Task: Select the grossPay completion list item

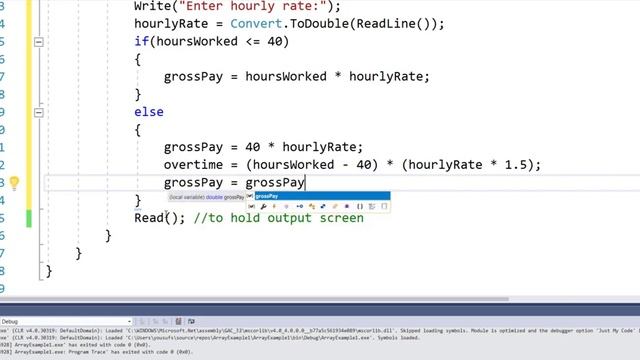Action: tap(322, 196)
